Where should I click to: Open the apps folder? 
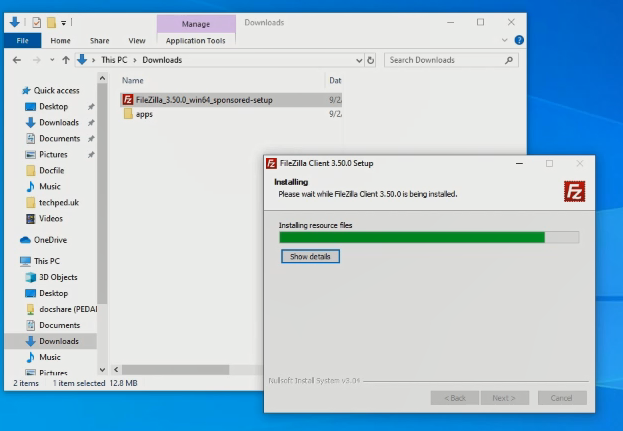(x=144, y=114)
